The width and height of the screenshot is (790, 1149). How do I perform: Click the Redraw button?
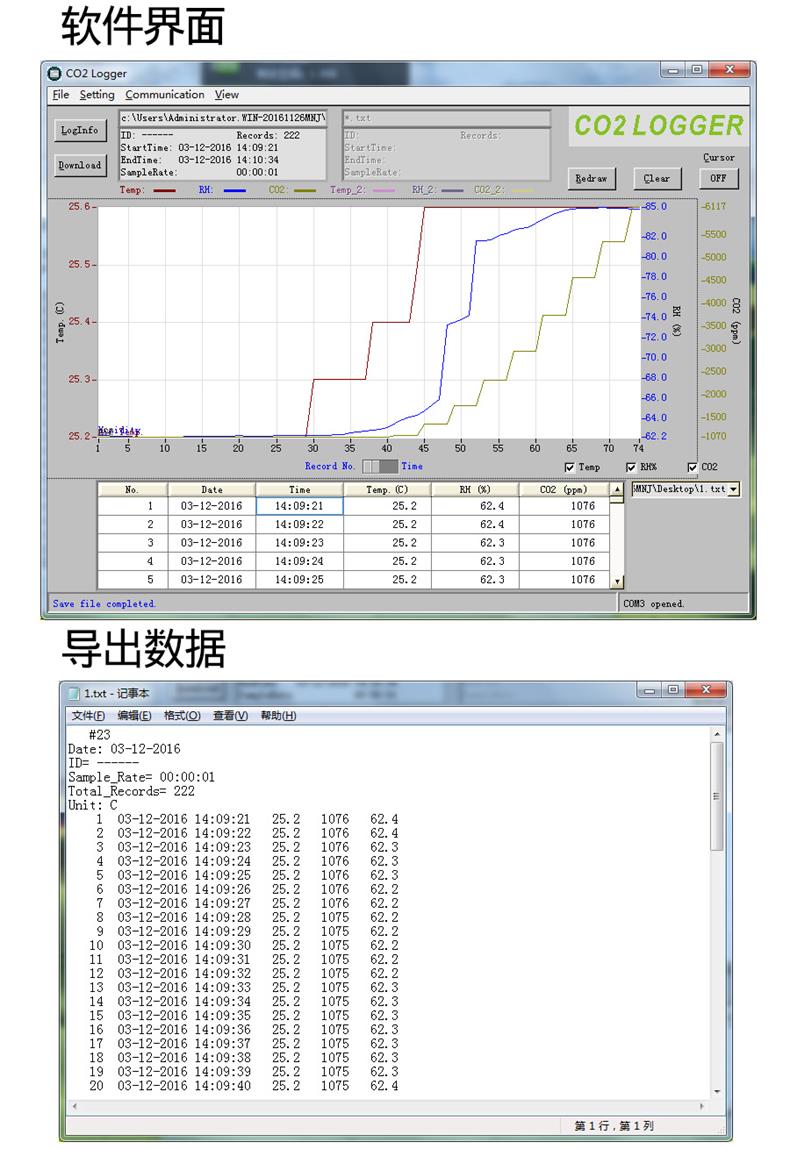pyautogui.click(x=591, y=179)
